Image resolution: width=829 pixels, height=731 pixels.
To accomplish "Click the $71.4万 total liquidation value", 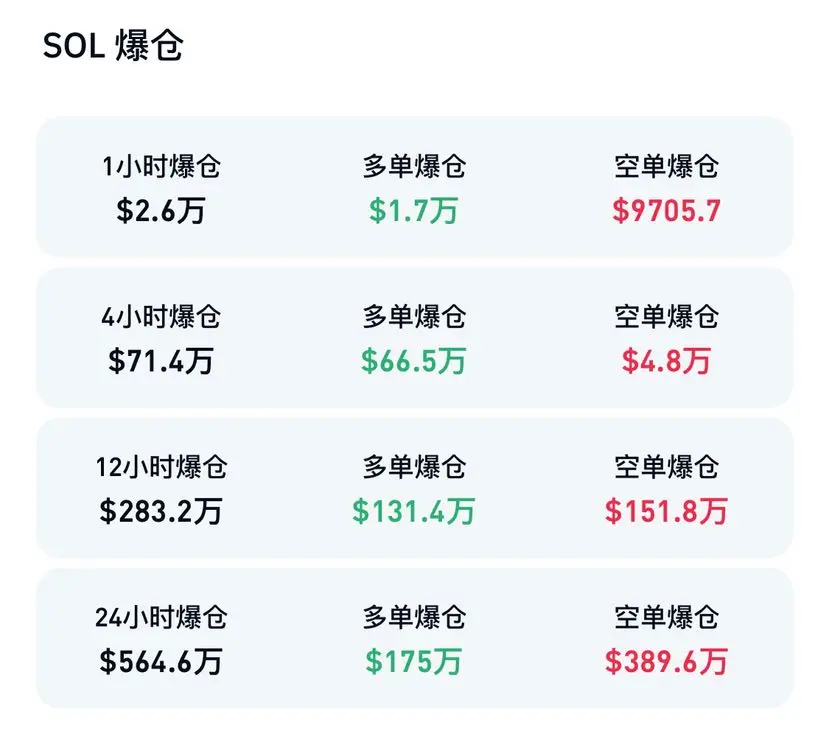I will coord(161,360).
